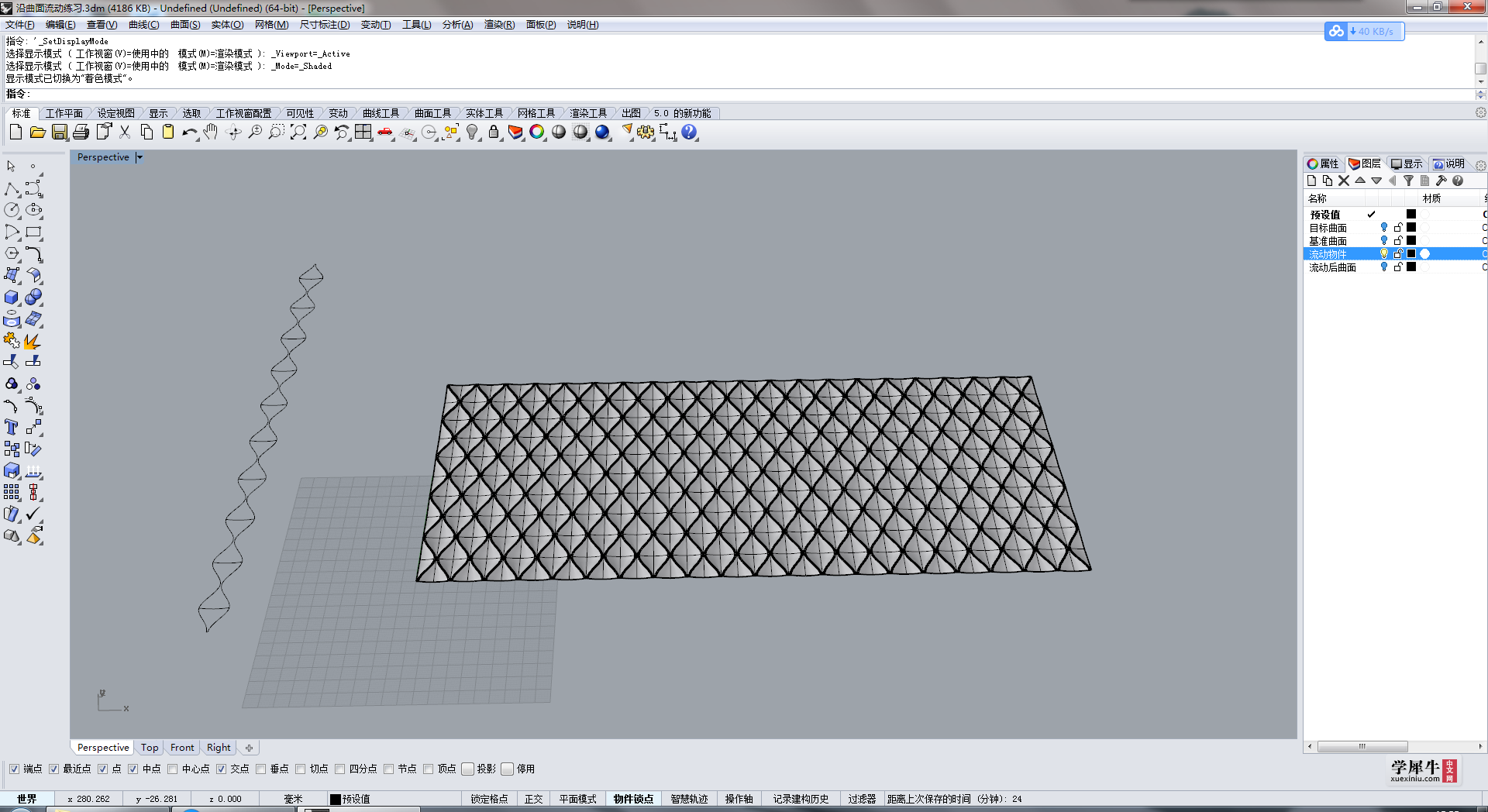1488x812 pixels.
Task: Click the New file icon in toolbar
Action: click(15, 132)
